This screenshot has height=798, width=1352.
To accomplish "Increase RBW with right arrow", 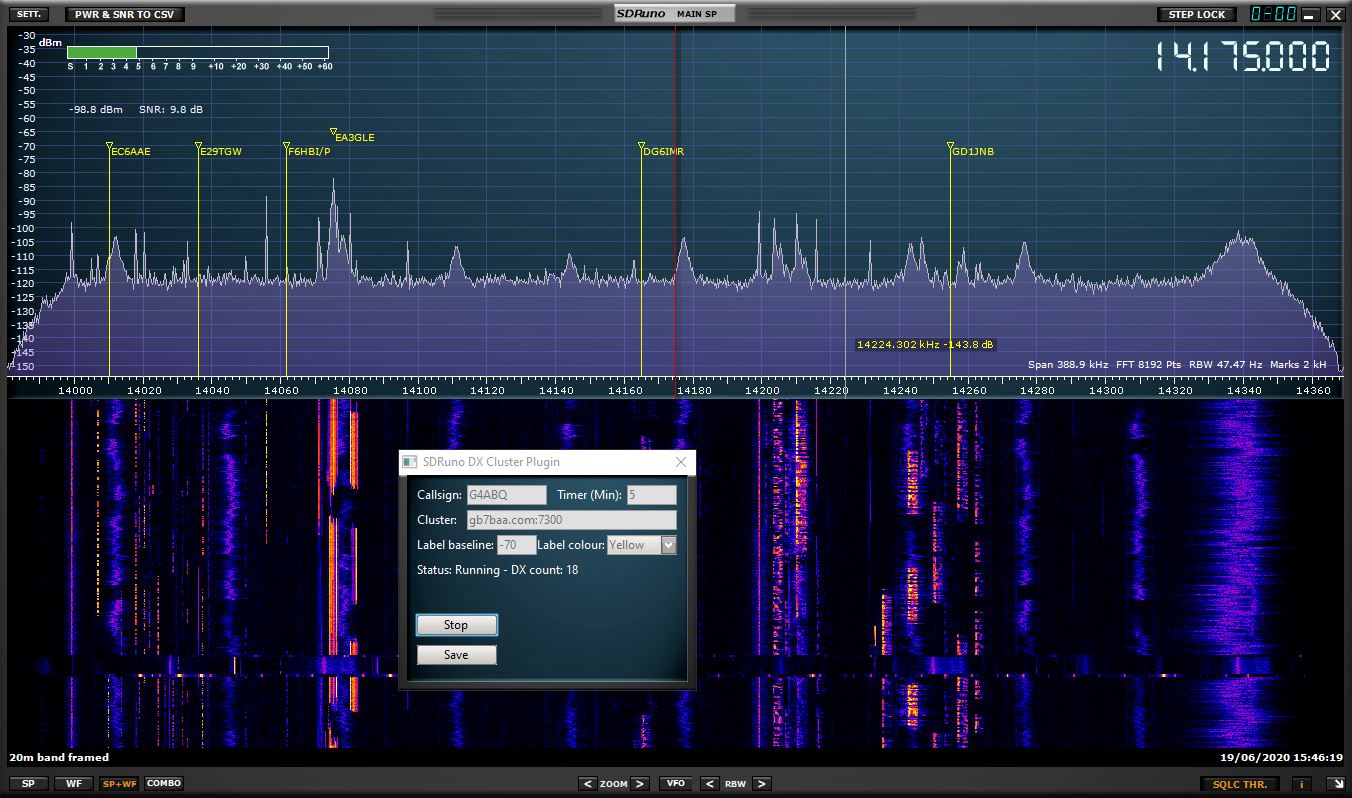I will [762, 784].
